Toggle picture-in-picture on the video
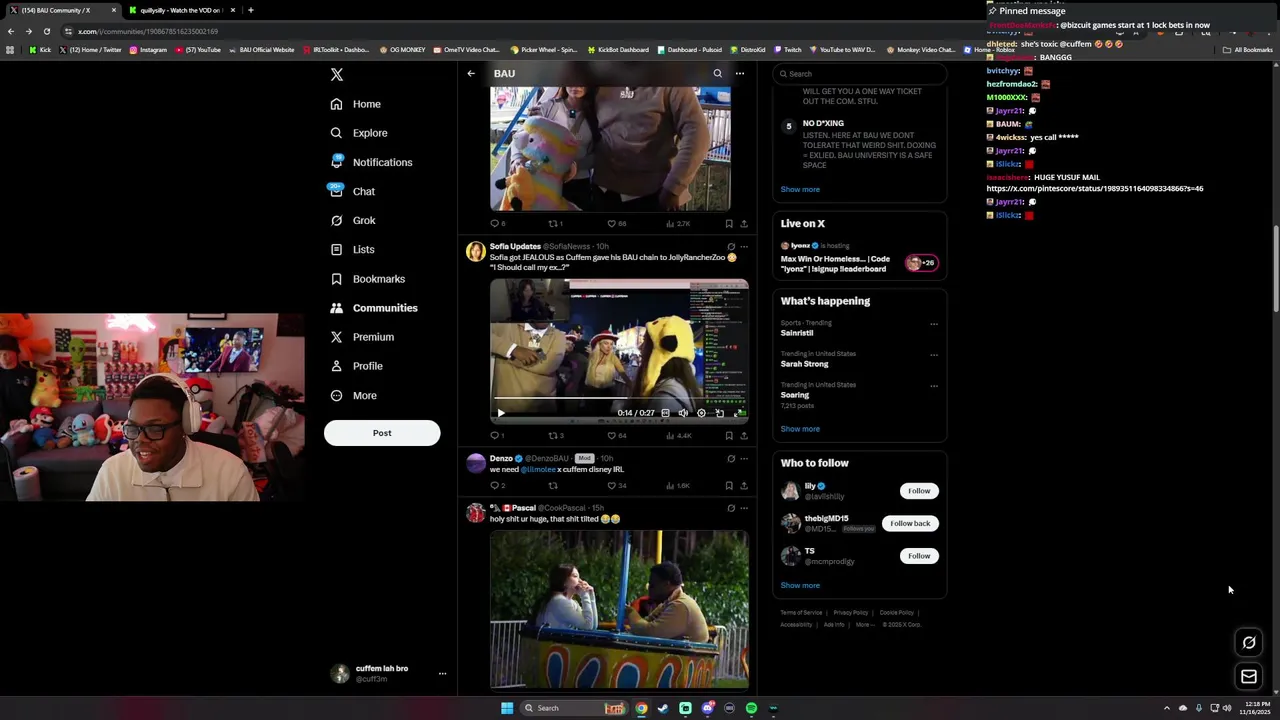 [x=719, y=413]
